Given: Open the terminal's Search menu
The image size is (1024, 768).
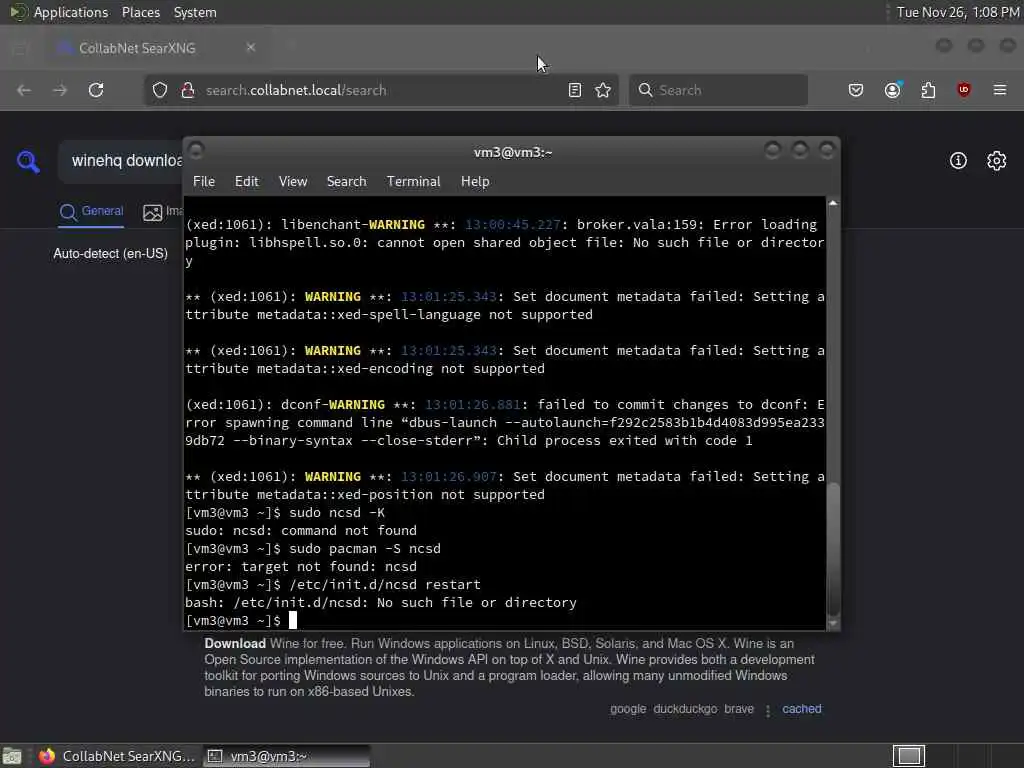Looking at the screenshot, I should [347, 182].
